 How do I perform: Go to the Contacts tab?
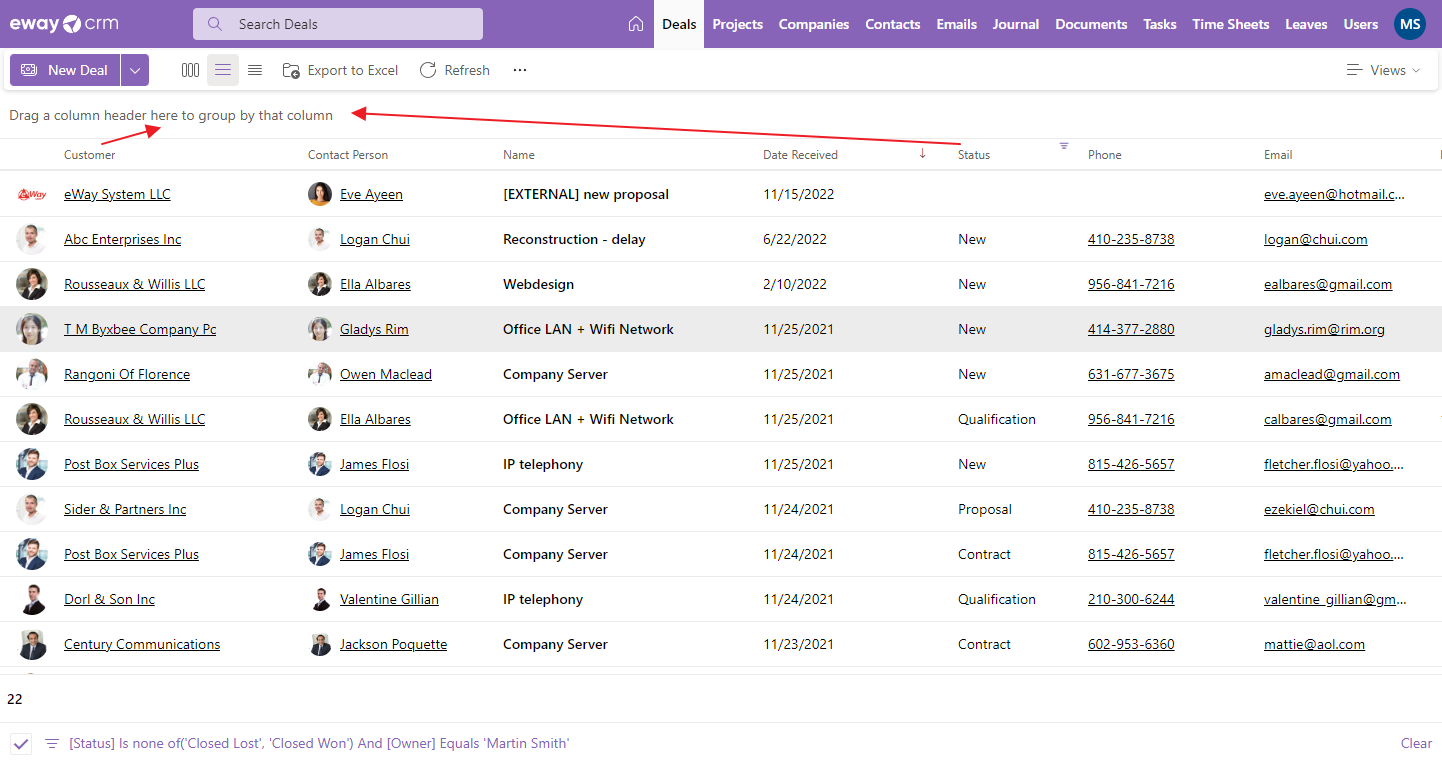(x=892, y=24)
